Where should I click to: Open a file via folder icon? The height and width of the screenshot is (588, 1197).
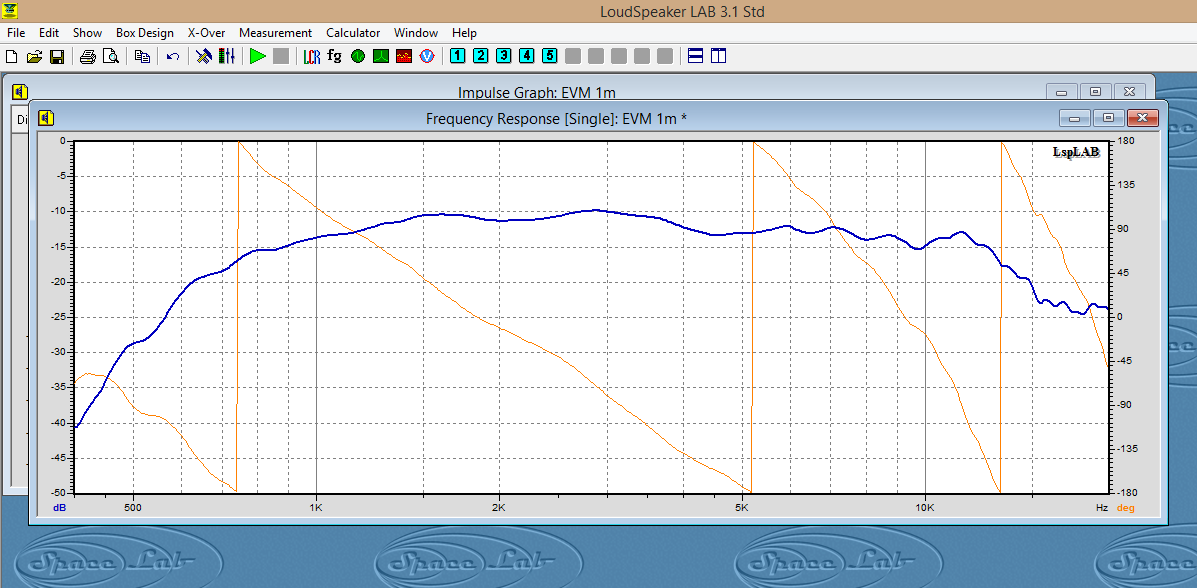point(34,57)
